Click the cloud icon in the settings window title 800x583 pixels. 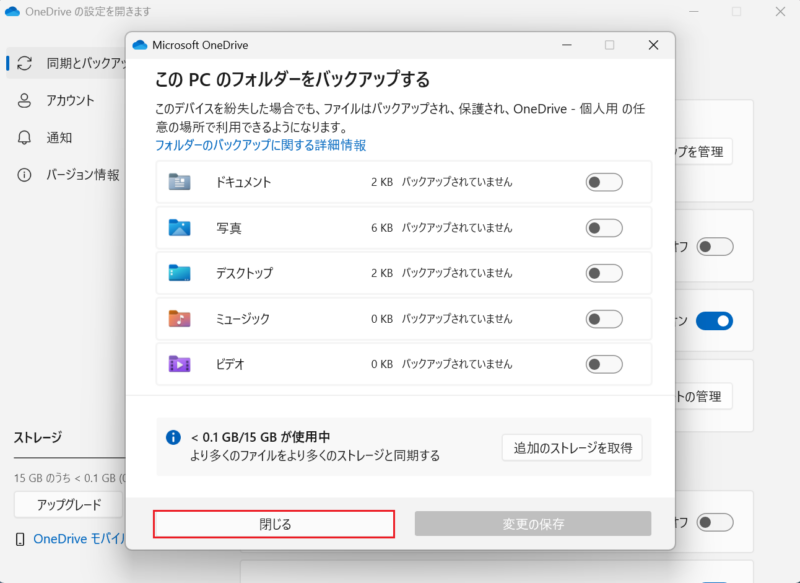pyautogui.click(x=12, y=11)
